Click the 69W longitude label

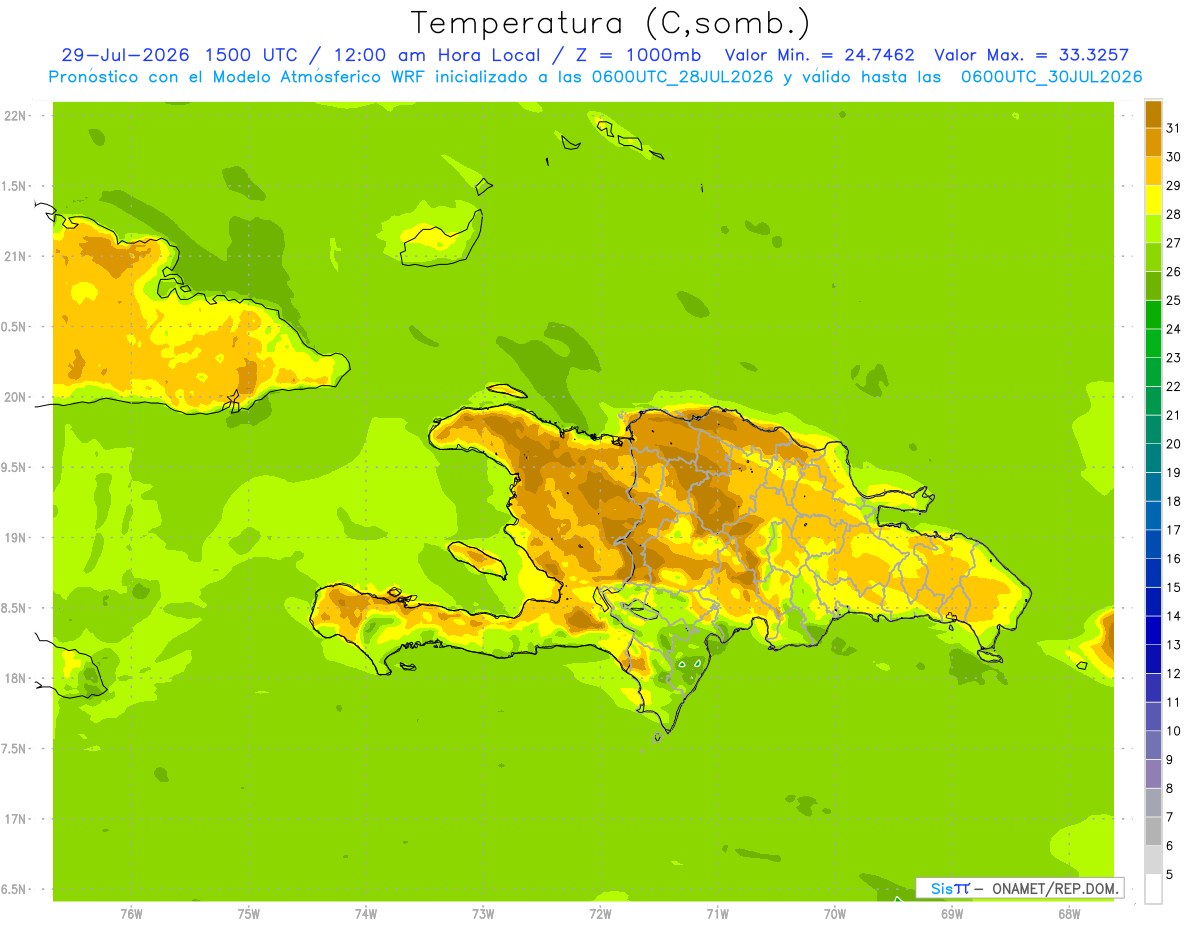(x=952, y=914)
